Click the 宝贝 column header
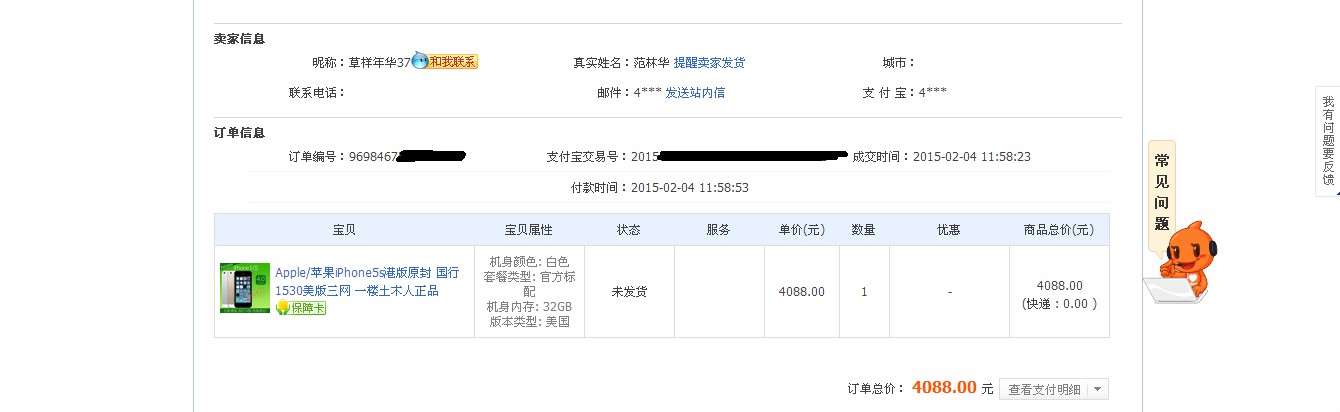Screen dimensions: 1340x412 344,230
